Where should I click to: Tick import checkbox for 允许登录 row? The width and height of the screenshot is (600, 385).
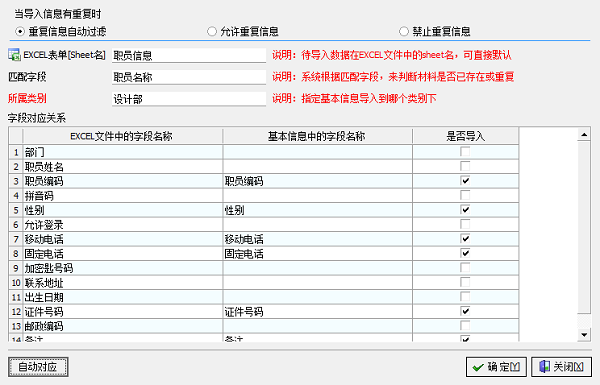tap(465, 224)
